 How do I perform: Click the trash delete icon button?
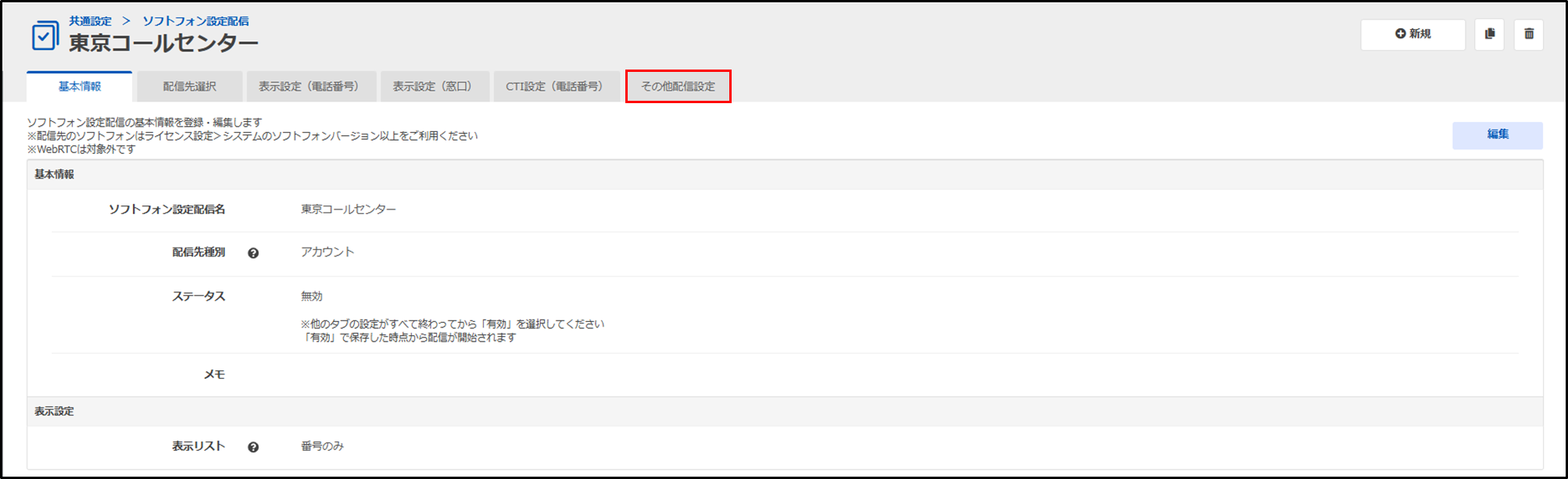(x=1528, y=34)
